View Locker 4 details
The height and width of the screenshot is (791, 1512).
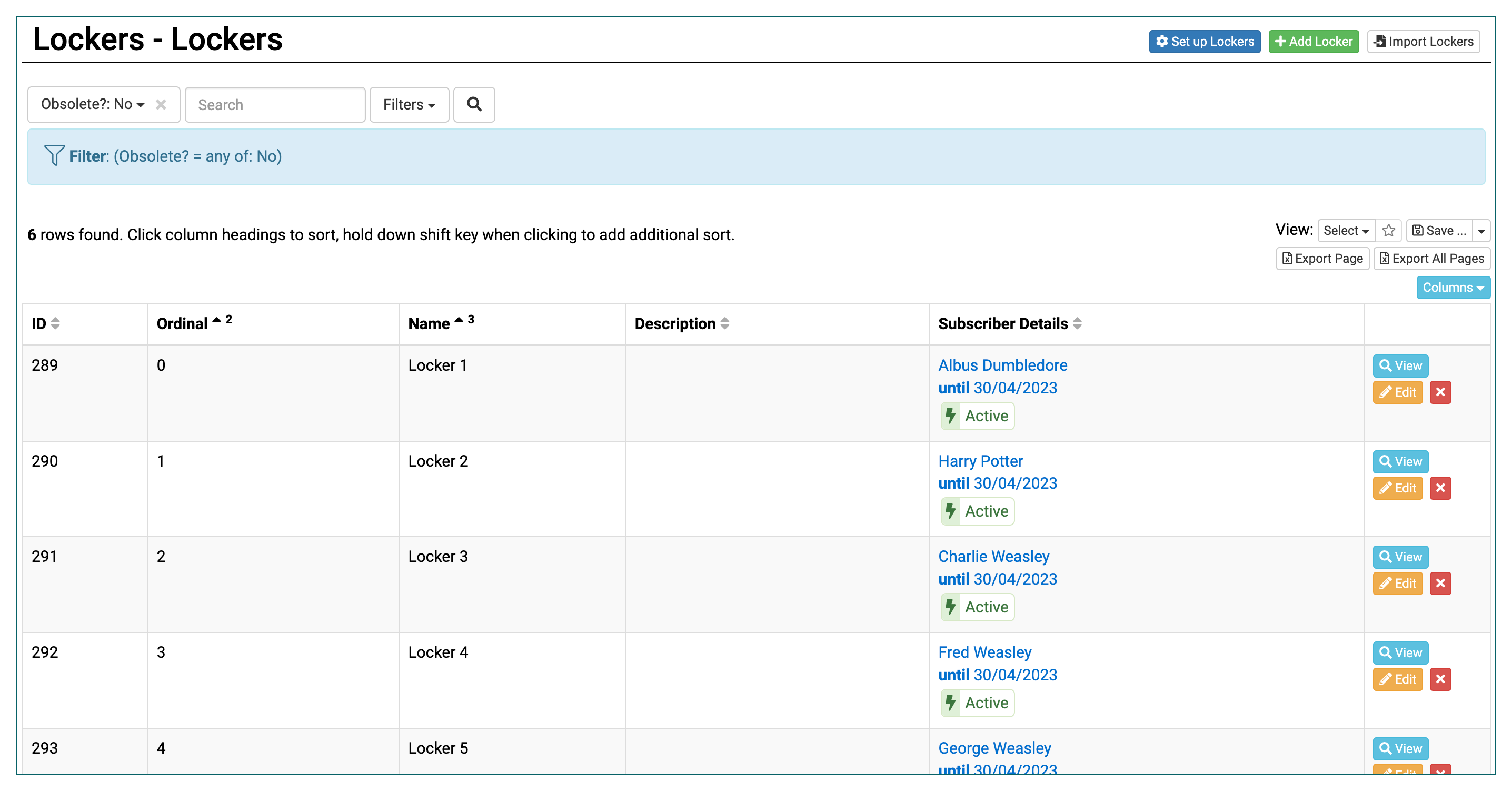coord(1400,653)
